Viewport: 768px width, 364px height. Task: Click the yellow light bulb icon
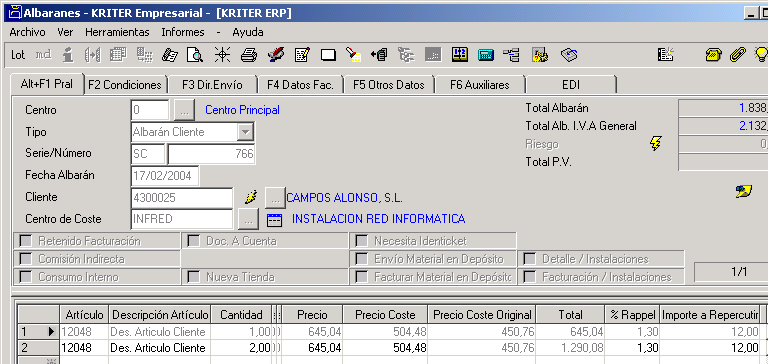(x=761, y=55)
